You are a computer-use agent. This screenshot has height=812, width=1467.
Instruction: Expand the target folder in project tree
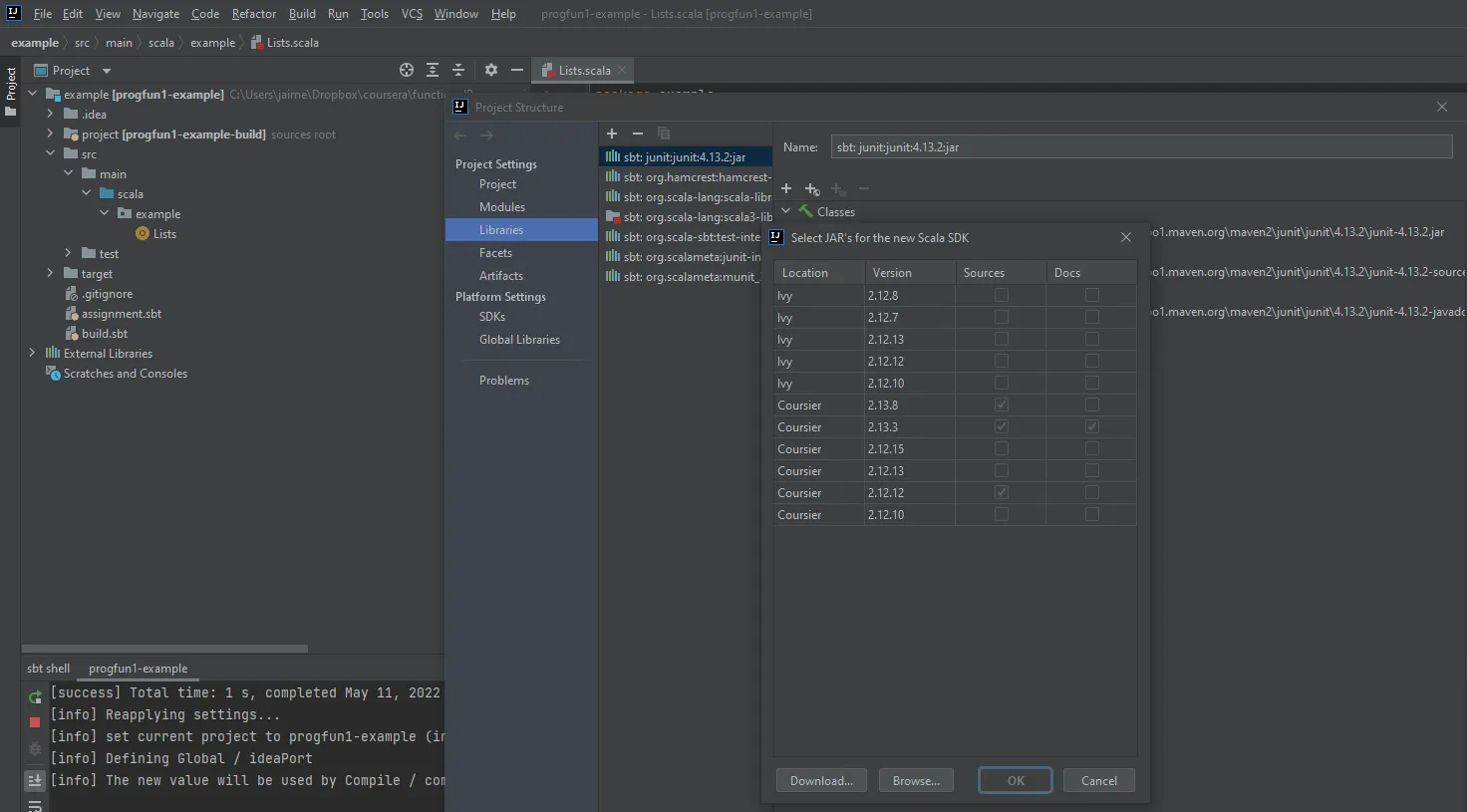(50, 273)
